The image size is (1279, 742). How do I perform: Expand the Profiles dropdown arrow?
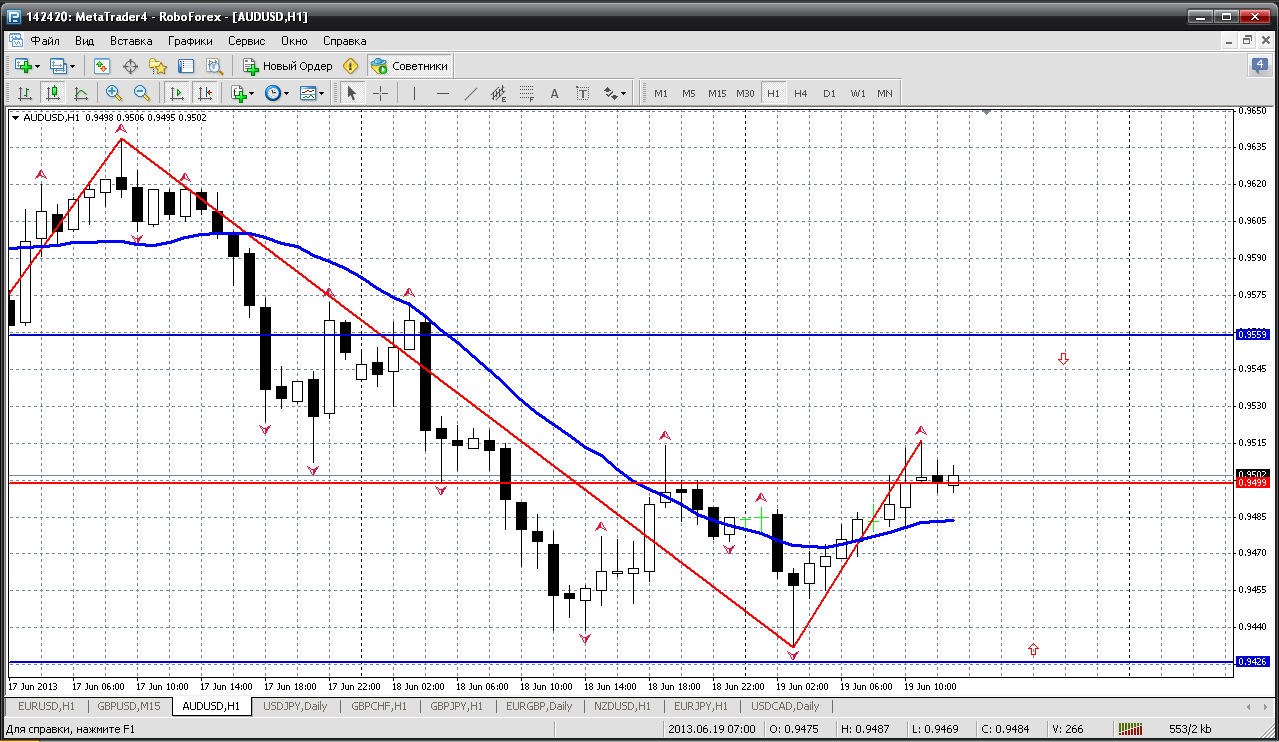[x=73, y=67]
